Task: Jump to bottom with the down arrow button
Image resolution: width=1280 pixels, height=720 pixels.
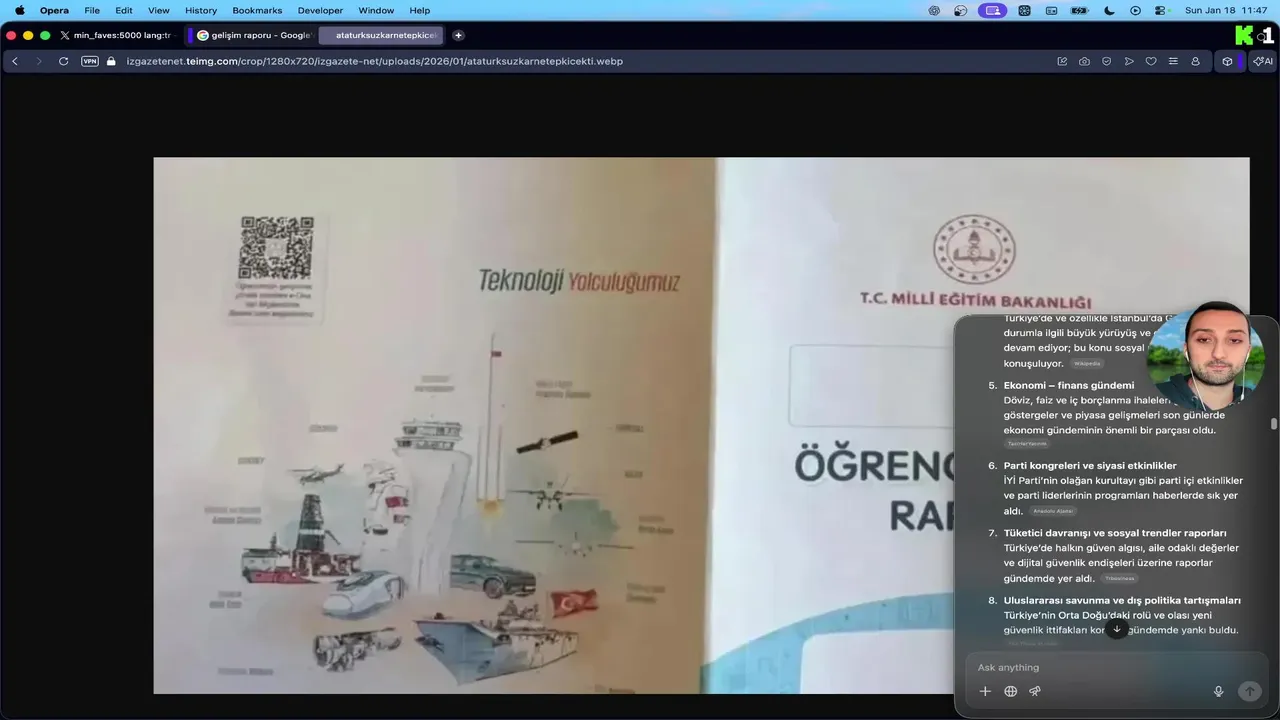Action: (x=1117, y=629)
